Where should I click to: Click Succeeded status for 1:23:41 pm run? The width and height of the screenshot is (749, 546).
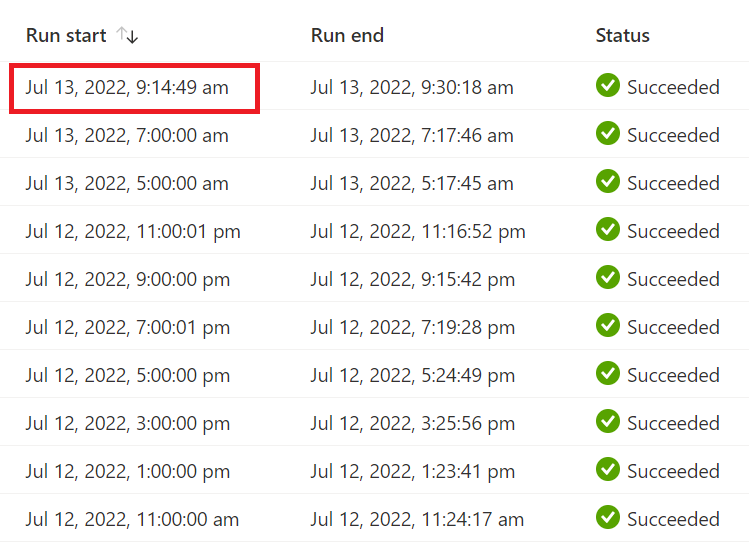click(x=673, y=471)
